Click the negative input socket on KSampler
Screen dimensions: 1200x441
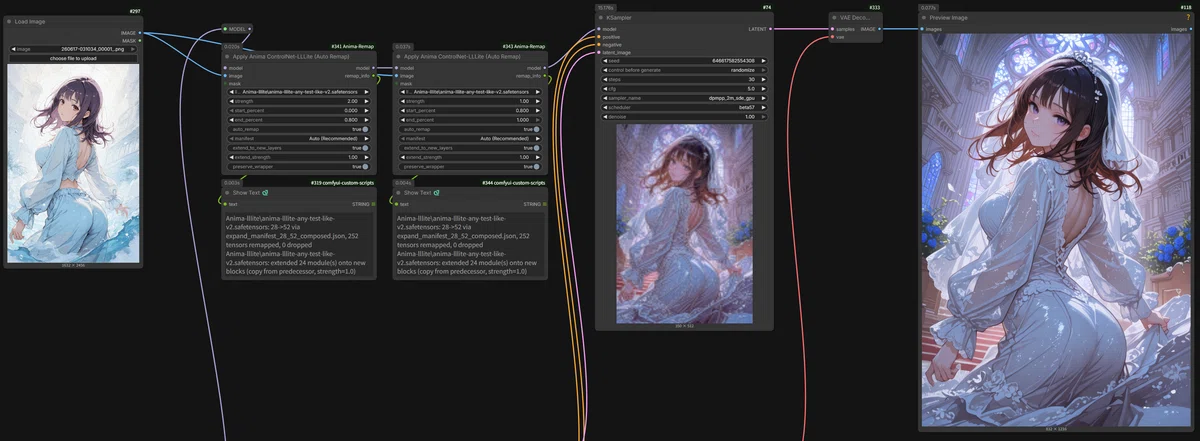pyautogui.click(x=599, y=45)
